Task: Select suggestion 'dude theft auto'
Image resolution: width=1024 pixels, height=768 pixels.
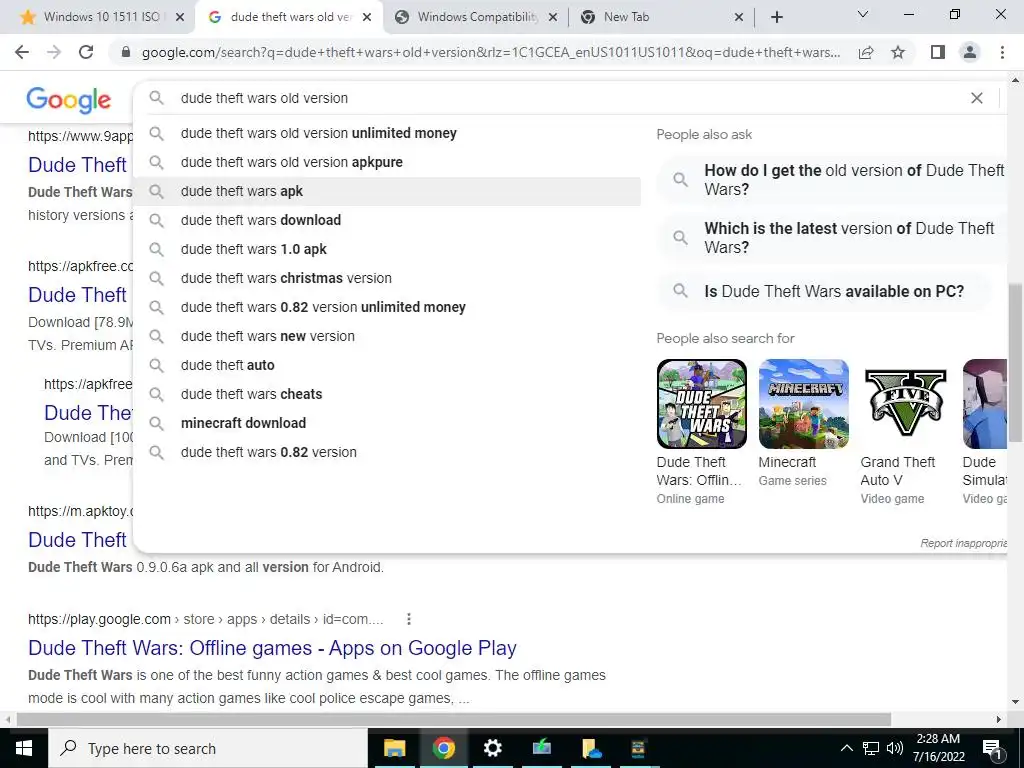Action: coord(387,365)
